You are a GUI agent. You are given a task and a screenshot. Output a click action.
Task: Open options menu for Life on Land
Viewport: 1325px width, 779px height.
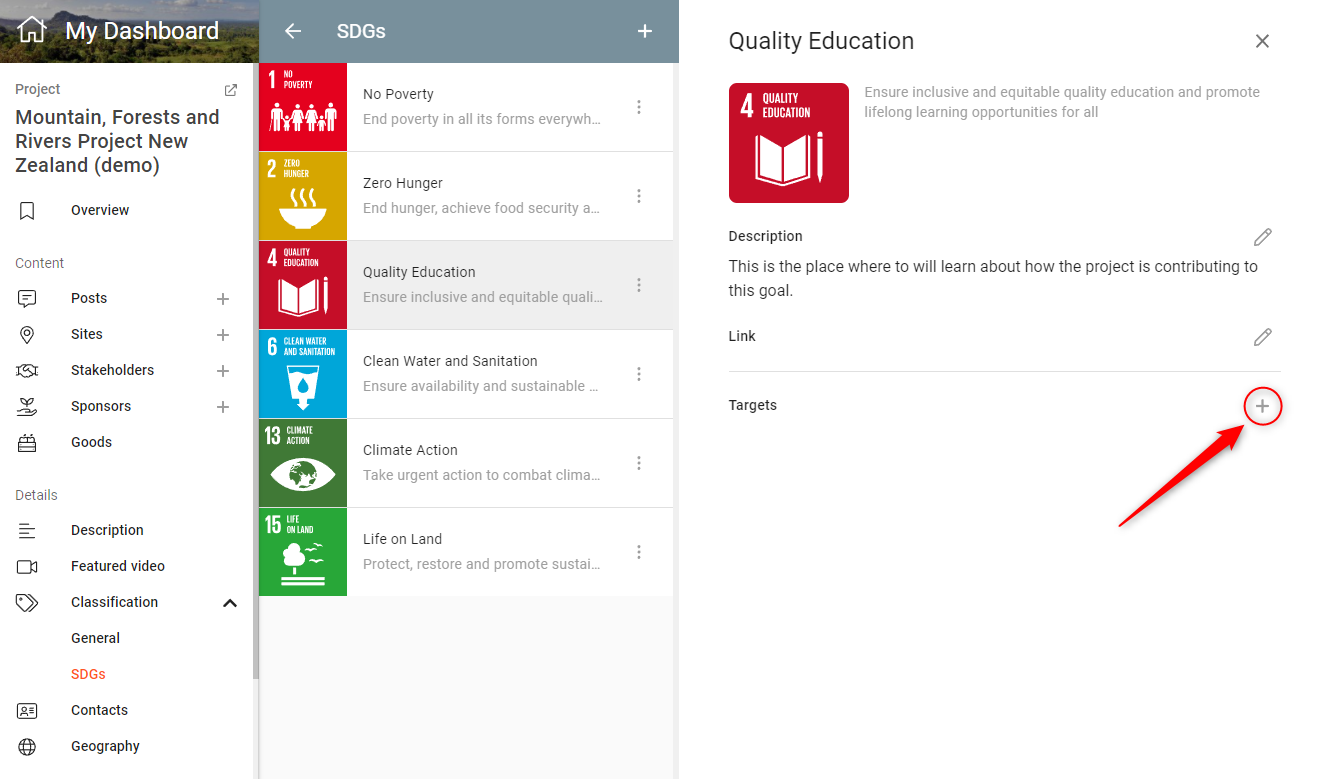click(x=639, y=552)
